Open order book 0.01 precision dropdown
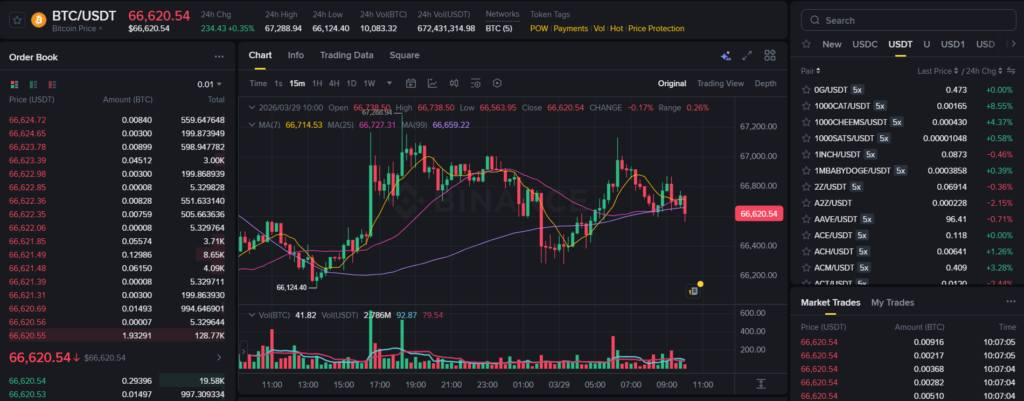Screen dimensions: 1024x401 (211, 85)
